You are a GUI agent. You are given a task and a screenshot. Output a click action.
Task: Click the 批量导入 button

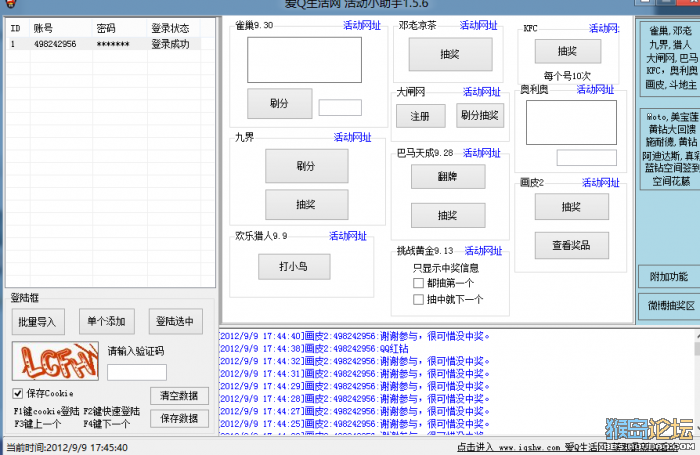point(38,321)
